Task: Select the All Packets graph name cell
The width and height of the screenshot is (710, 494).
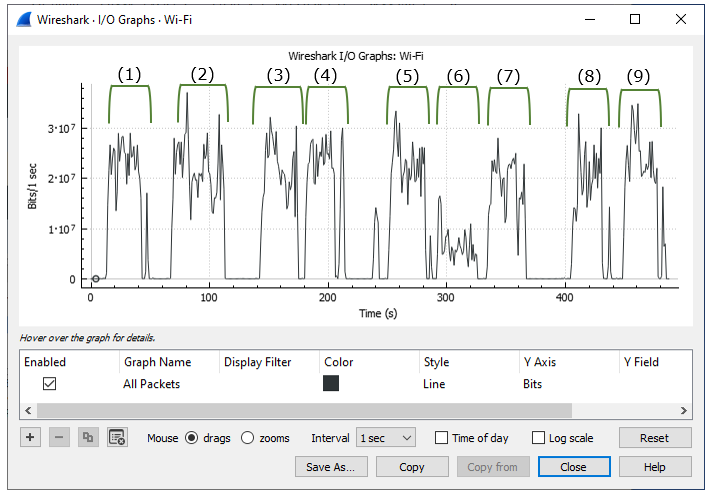Action: coord(152,384)
